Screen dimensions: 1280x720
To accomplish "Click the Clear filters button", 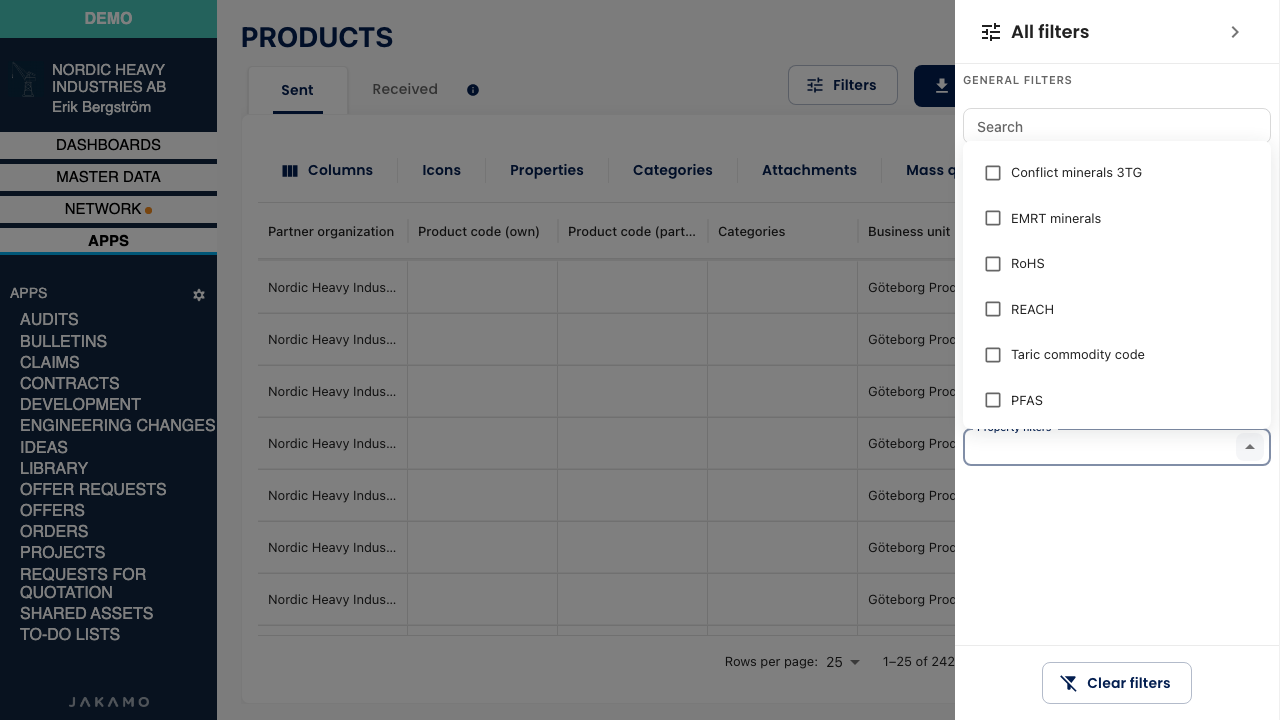I will coord(1117,683).
